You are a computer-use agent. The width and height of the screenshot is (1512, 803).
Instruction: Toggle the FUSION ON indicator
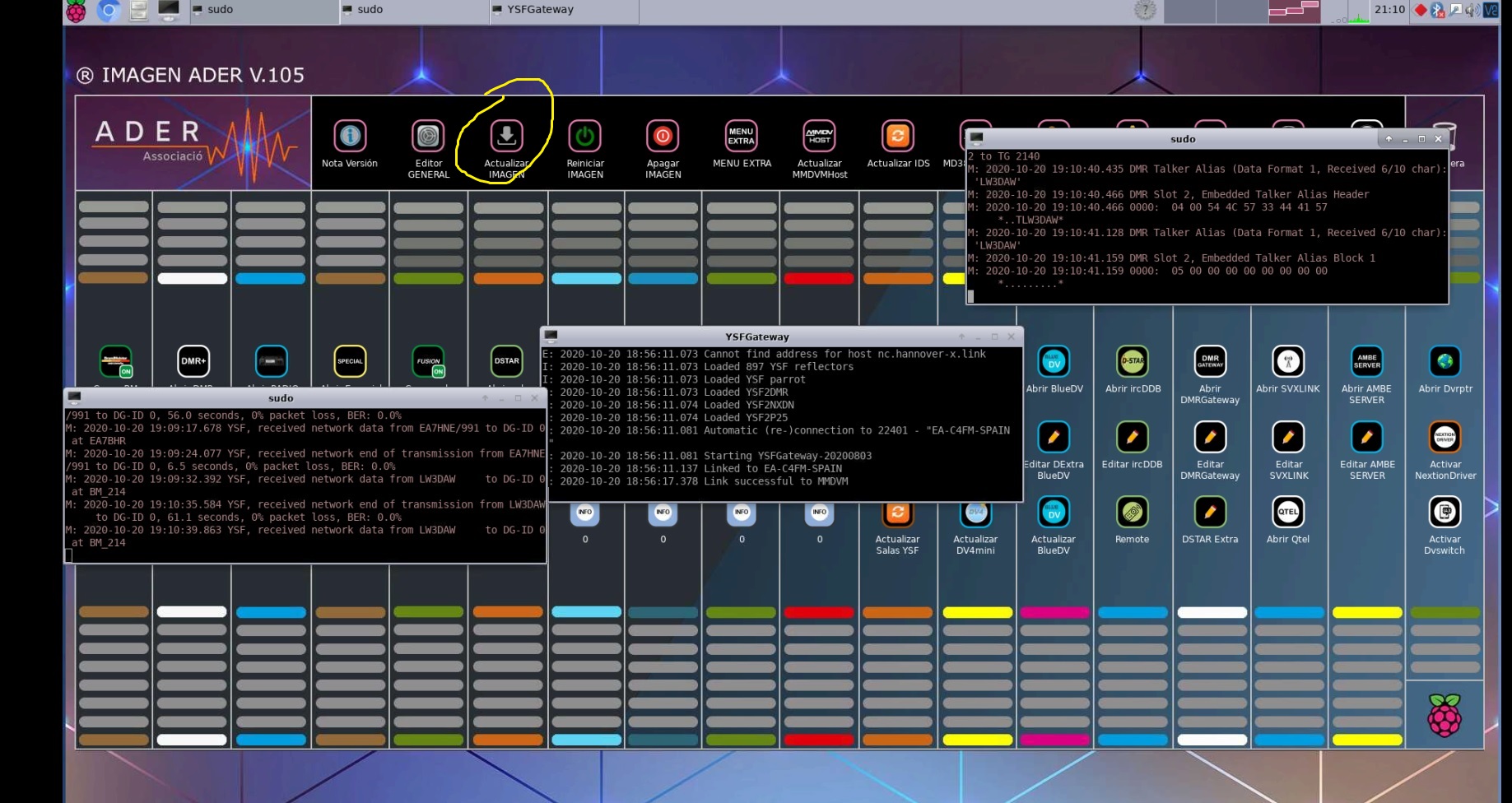pos(439,371)
